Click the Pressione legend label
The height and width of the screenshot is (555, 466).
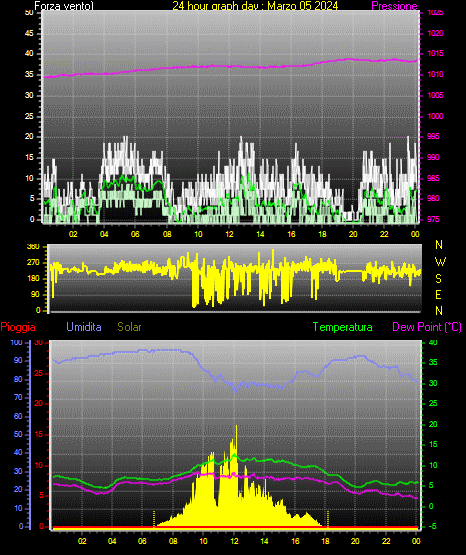point(394,6)
